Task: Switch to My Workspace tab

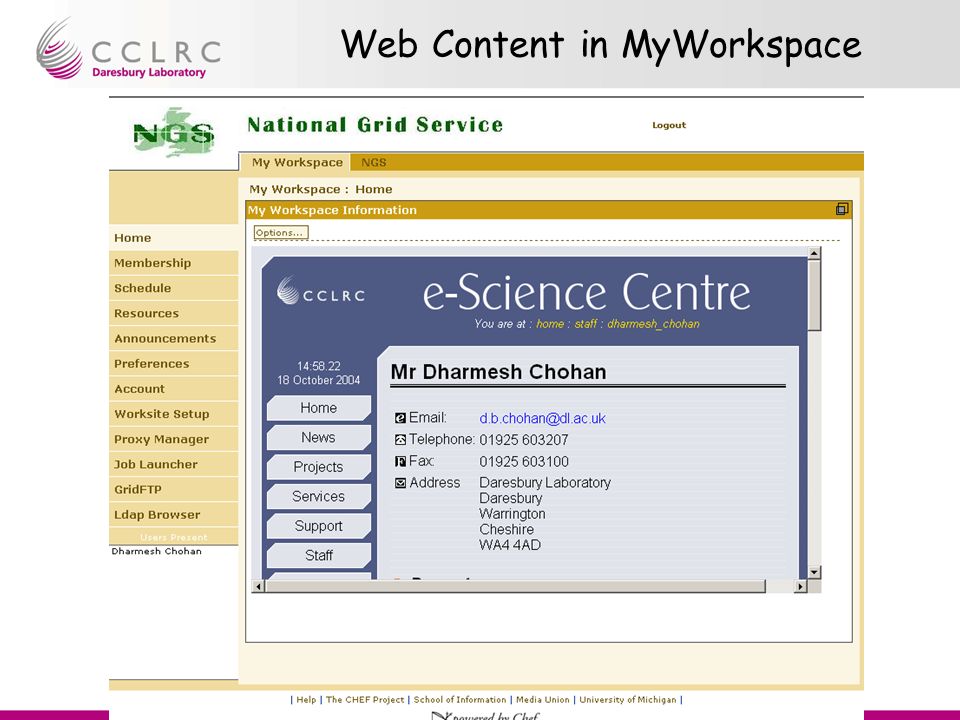Action: pos(297,162)
